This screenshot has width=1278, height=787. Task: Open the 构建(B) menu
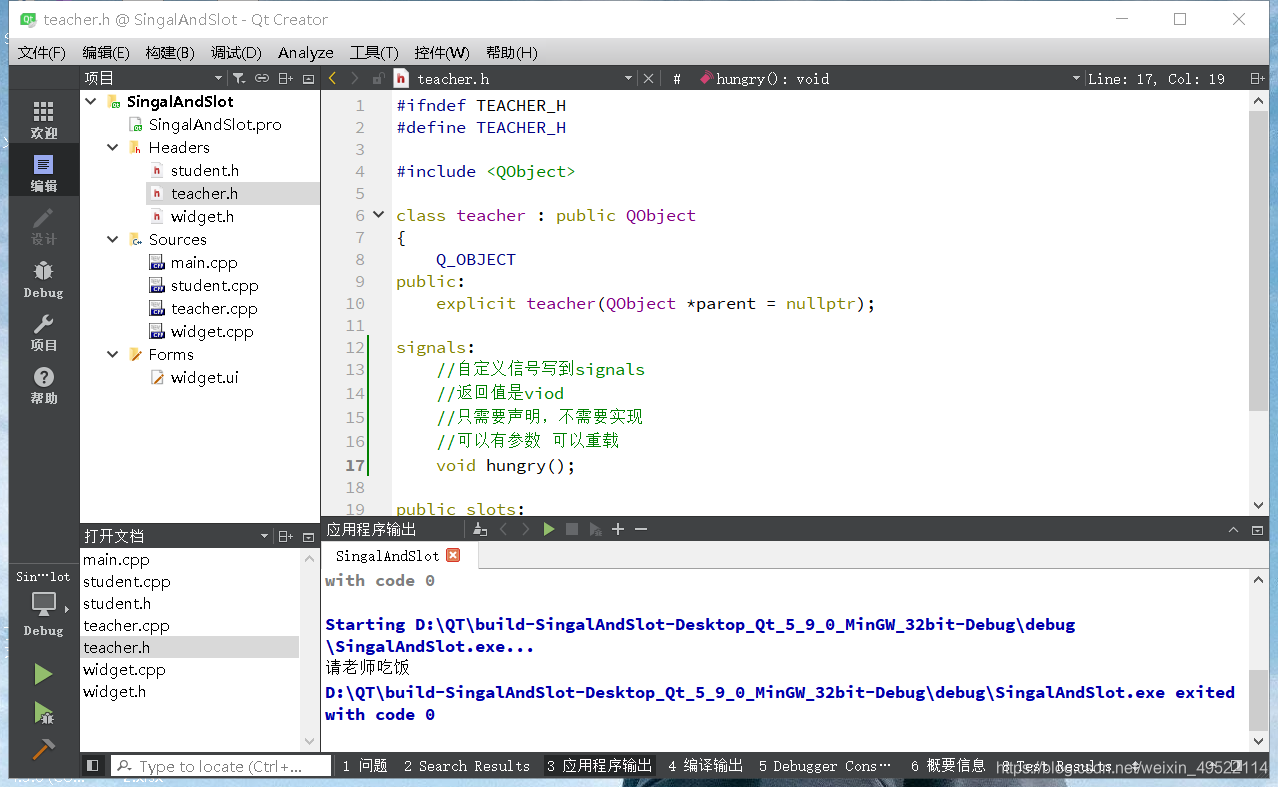point(170,52)
